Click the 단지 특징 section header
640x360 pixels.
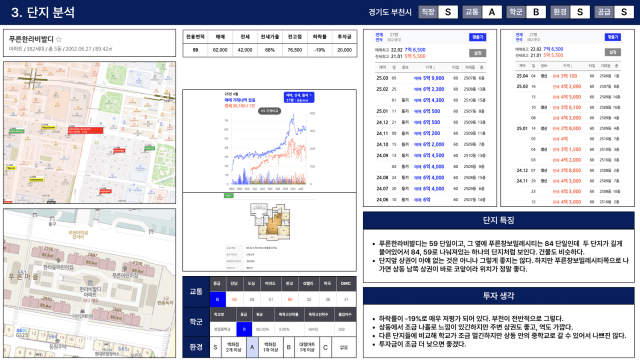[x=498, y=220]
